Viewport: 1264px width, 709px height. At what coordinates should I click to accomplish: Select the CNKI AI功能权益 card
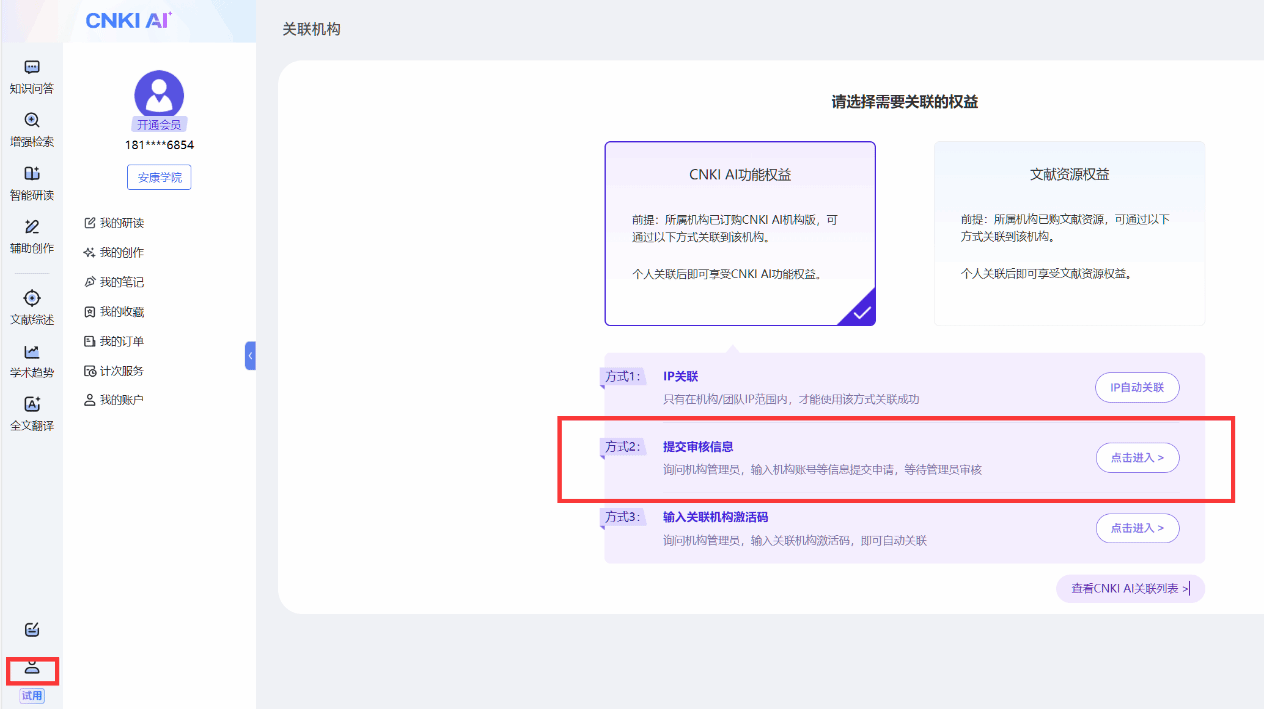pyautogui.click(x=739, y=233)
